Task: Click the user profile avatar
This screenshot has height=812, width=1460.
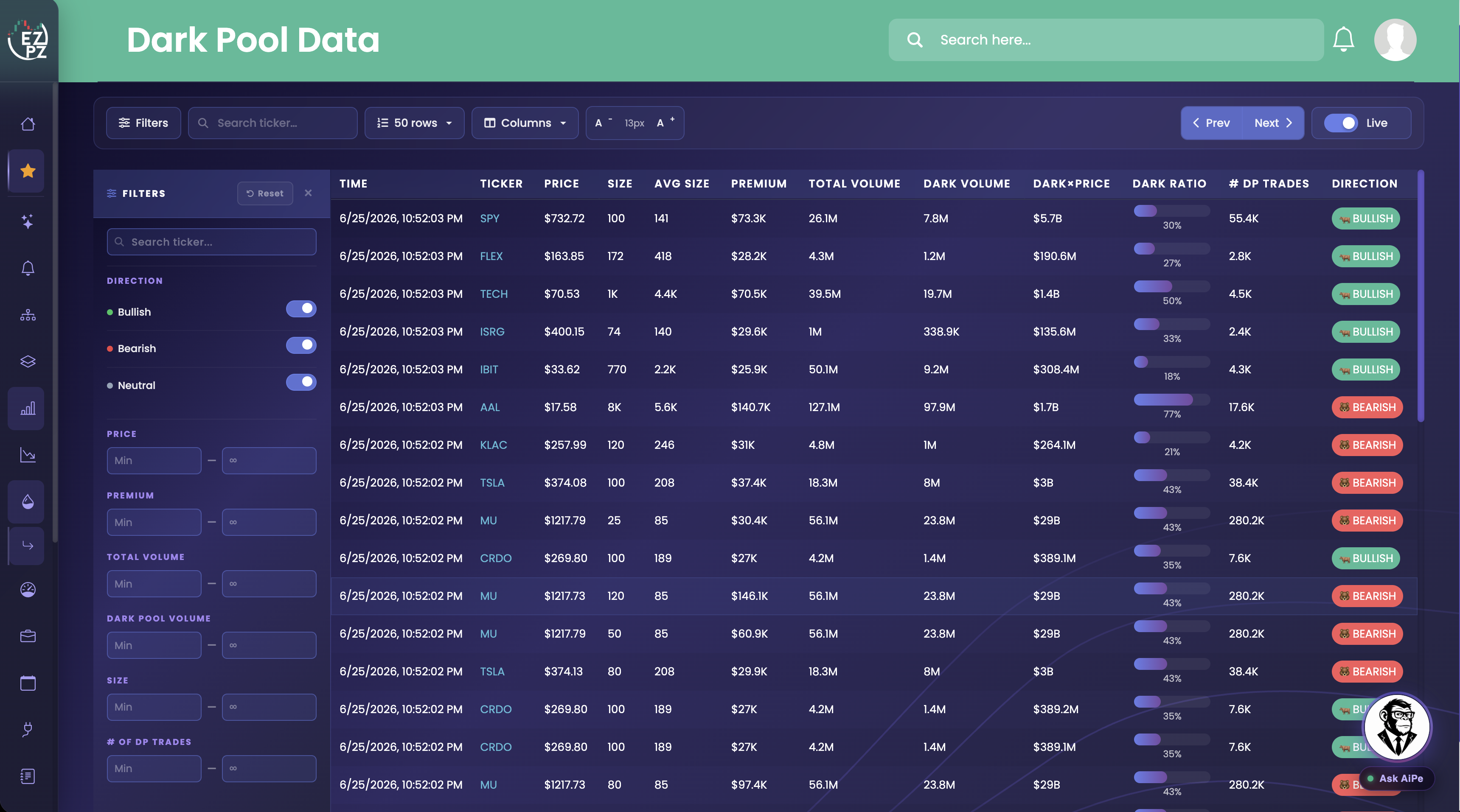Action: [1395, 39]
